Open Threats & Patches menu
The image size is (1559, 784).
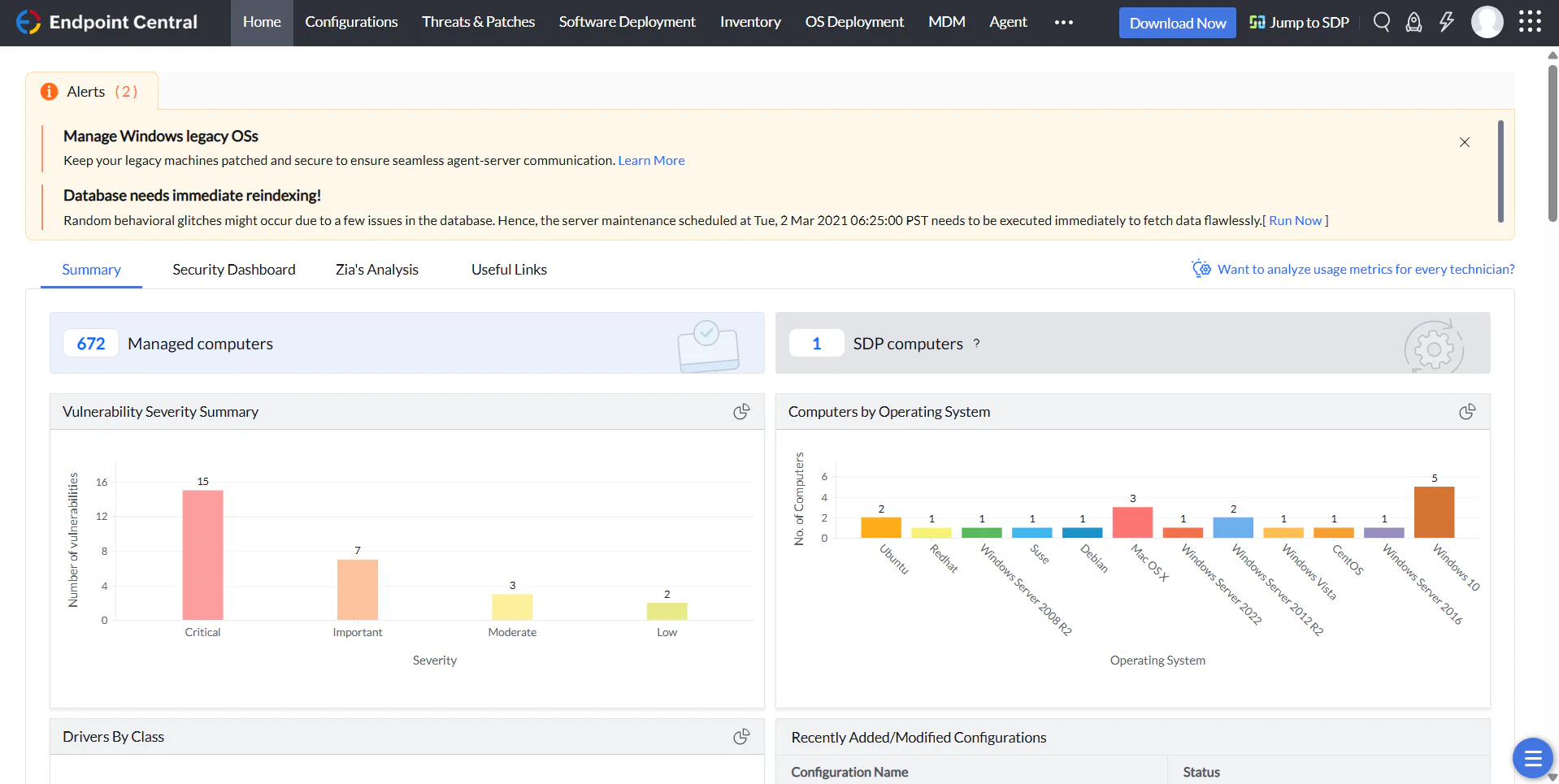[478, 23]
